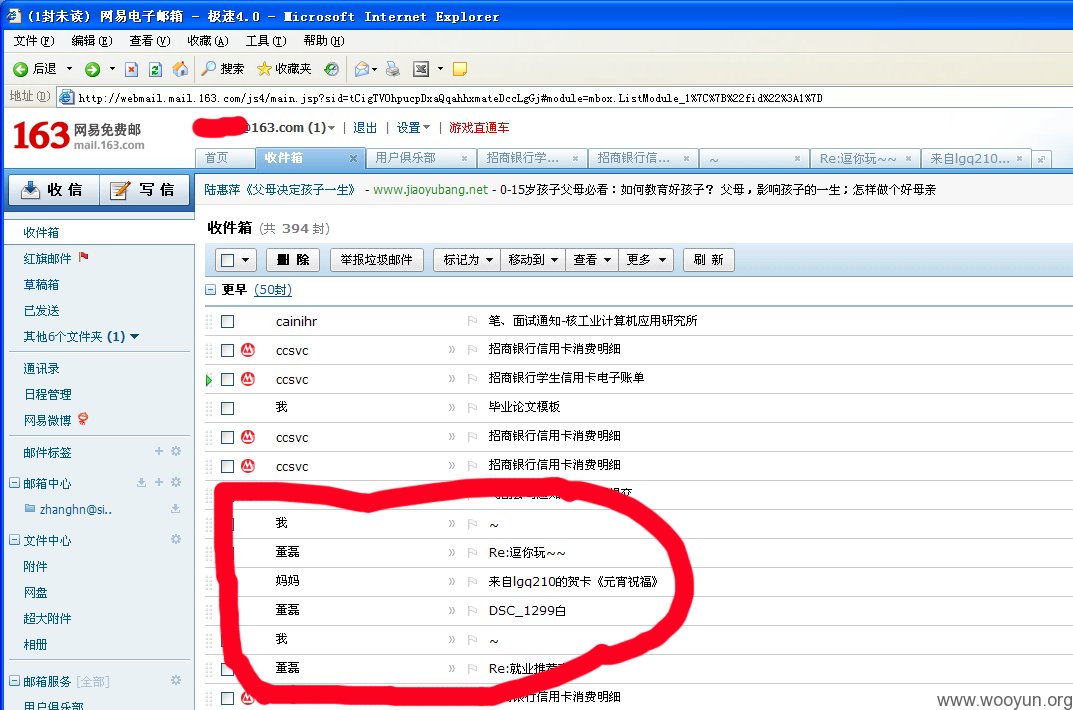Image resolution: width=1073 pixels, height=710 pixels.
Task: Tick the select-all checkbox in mail toolbar
Action: pos(228,261)
